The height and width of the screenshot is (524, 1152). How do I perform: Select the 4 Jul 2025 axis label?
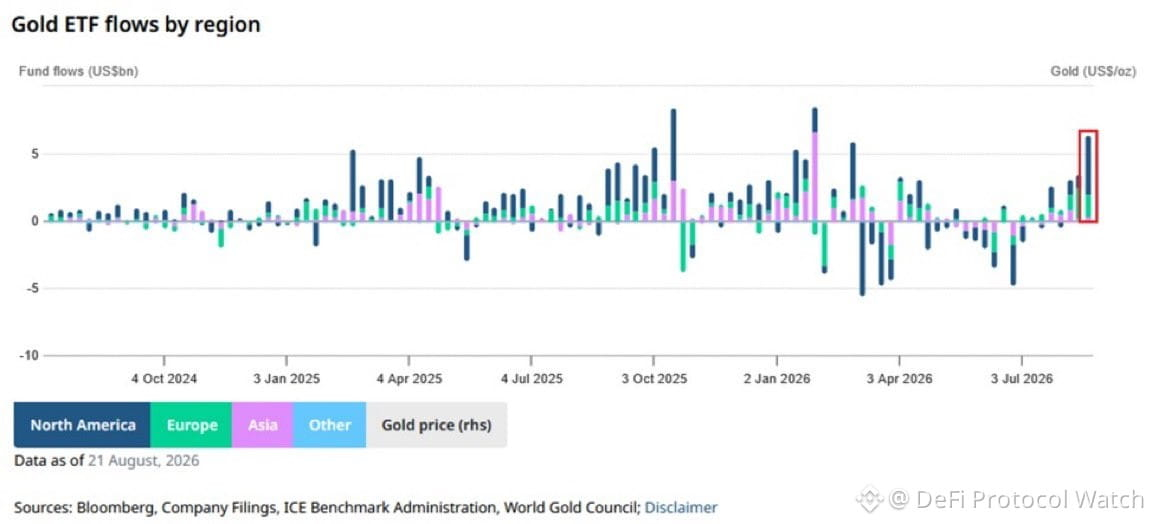point(531,379)
